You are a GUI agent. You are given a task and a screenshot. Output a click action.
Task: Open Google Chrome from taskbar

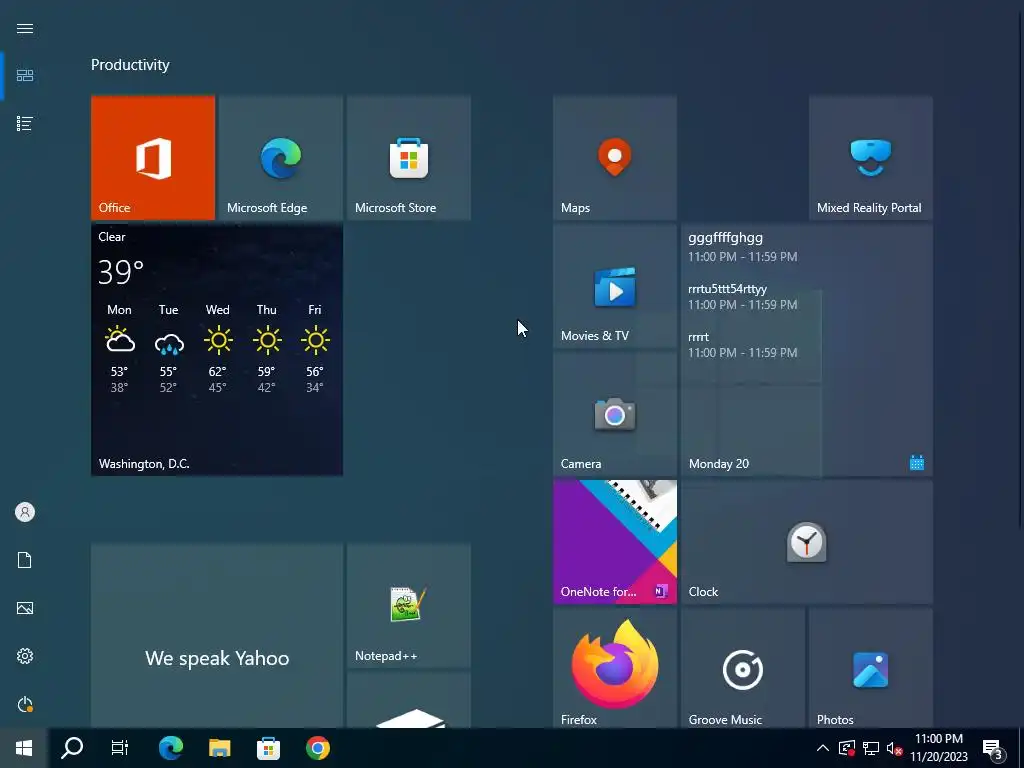pyautogui.click(x=318, y=748)
